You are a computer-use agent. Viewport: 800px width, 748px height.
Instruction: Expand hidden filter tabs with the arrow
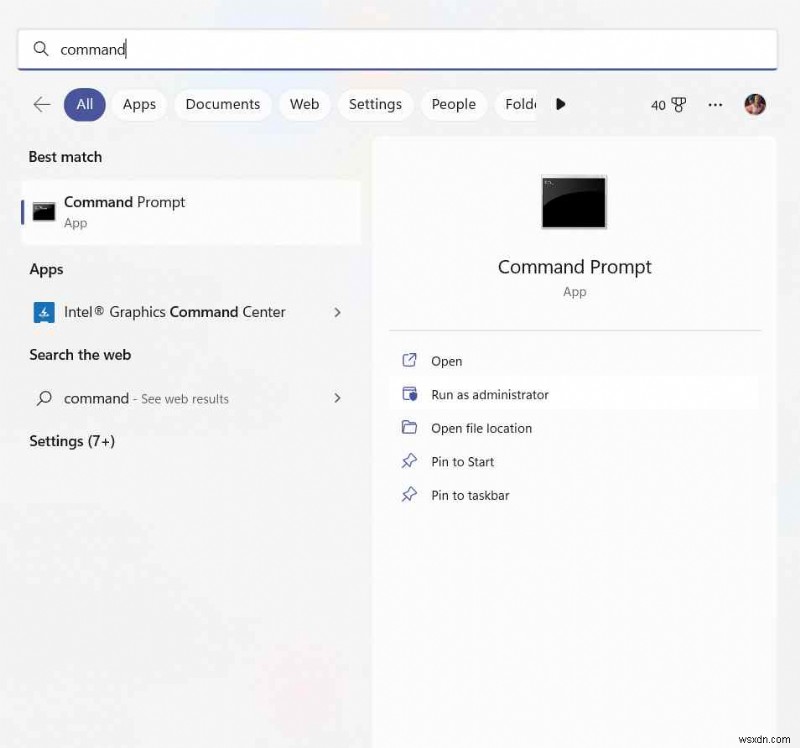(560, 104)
